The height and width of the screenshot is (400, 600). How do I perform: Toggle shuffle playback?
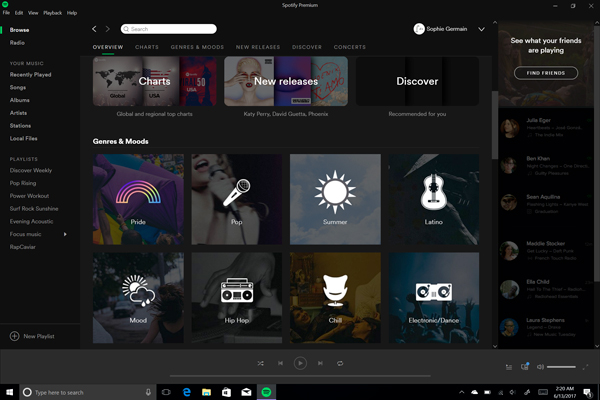click(261, 363)
